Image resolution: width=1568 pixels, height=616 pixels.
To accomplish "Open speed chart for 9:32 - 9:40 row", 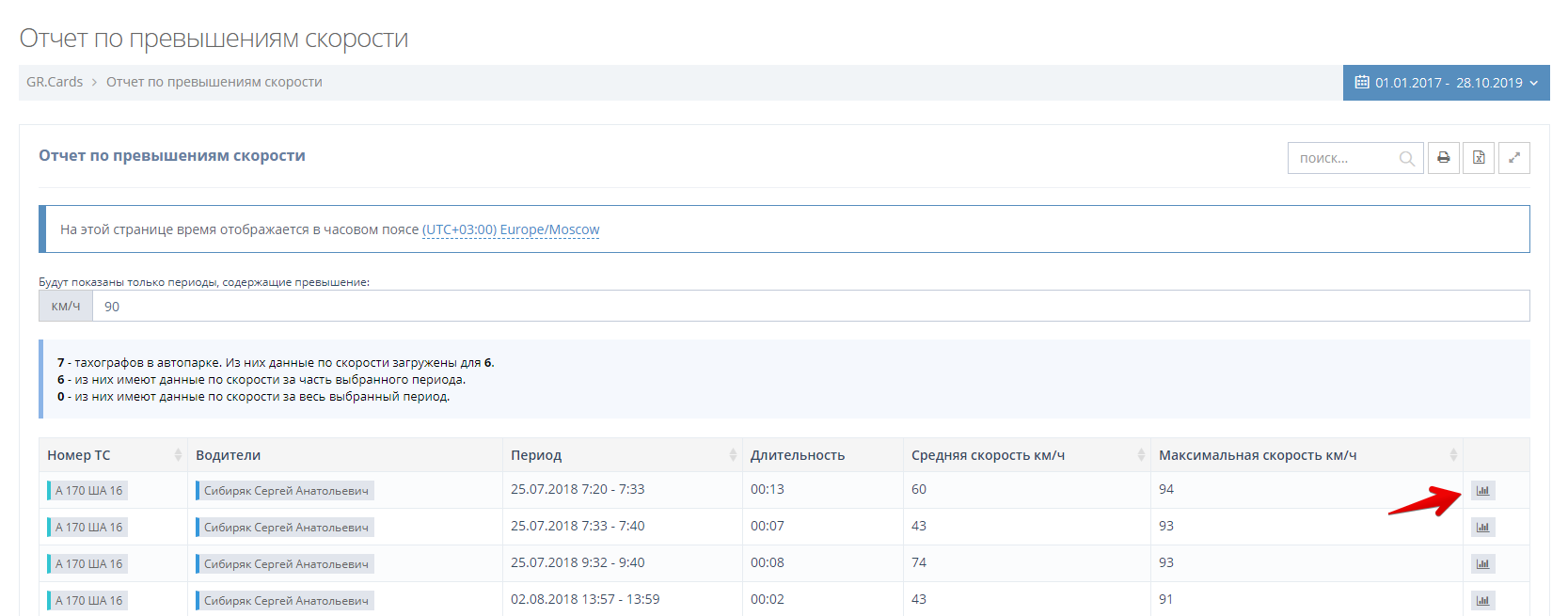I will click(1483, 564).
